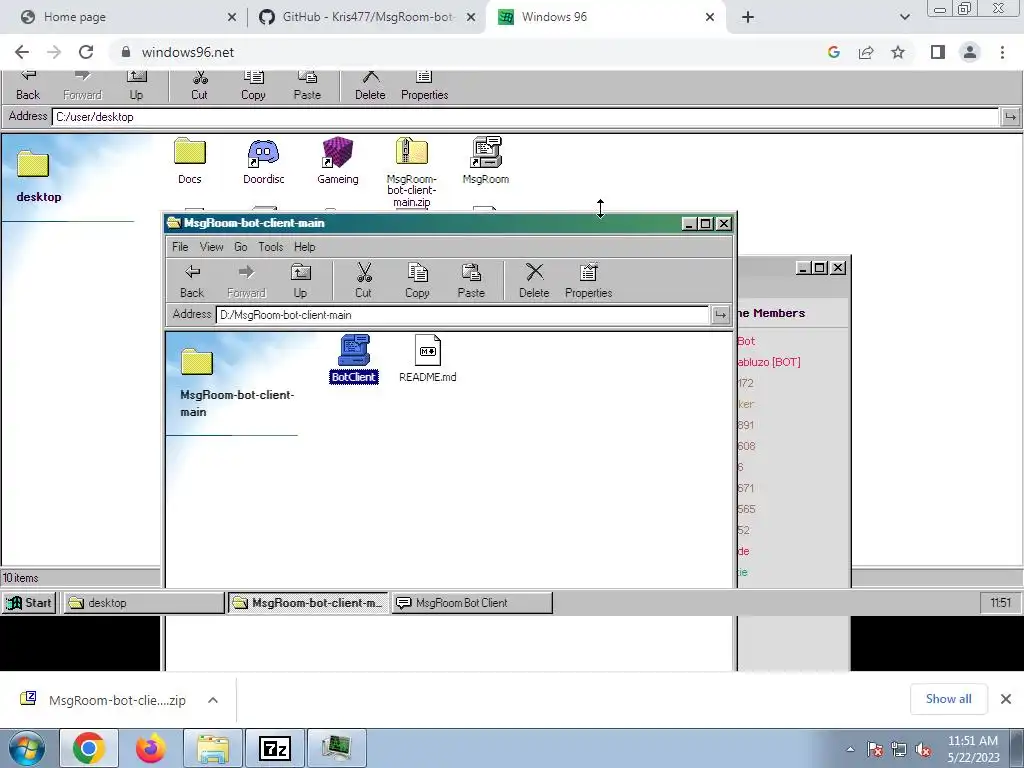This screenshot has width=1024, height=768.
Task: Open Firefox from Windows taskbar
Action: (150, 748)
